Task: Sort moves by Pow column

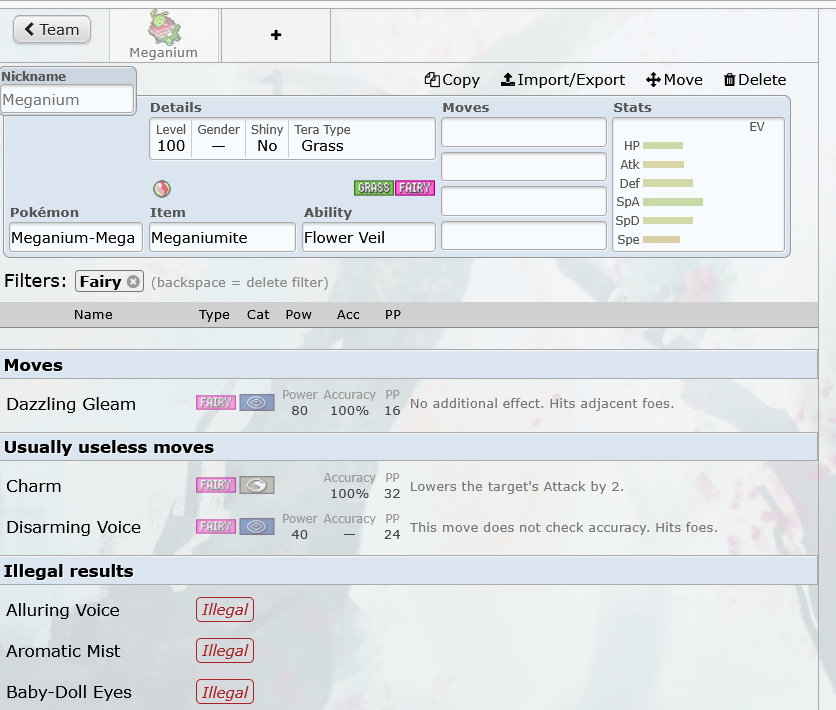Action: point(299,314)
